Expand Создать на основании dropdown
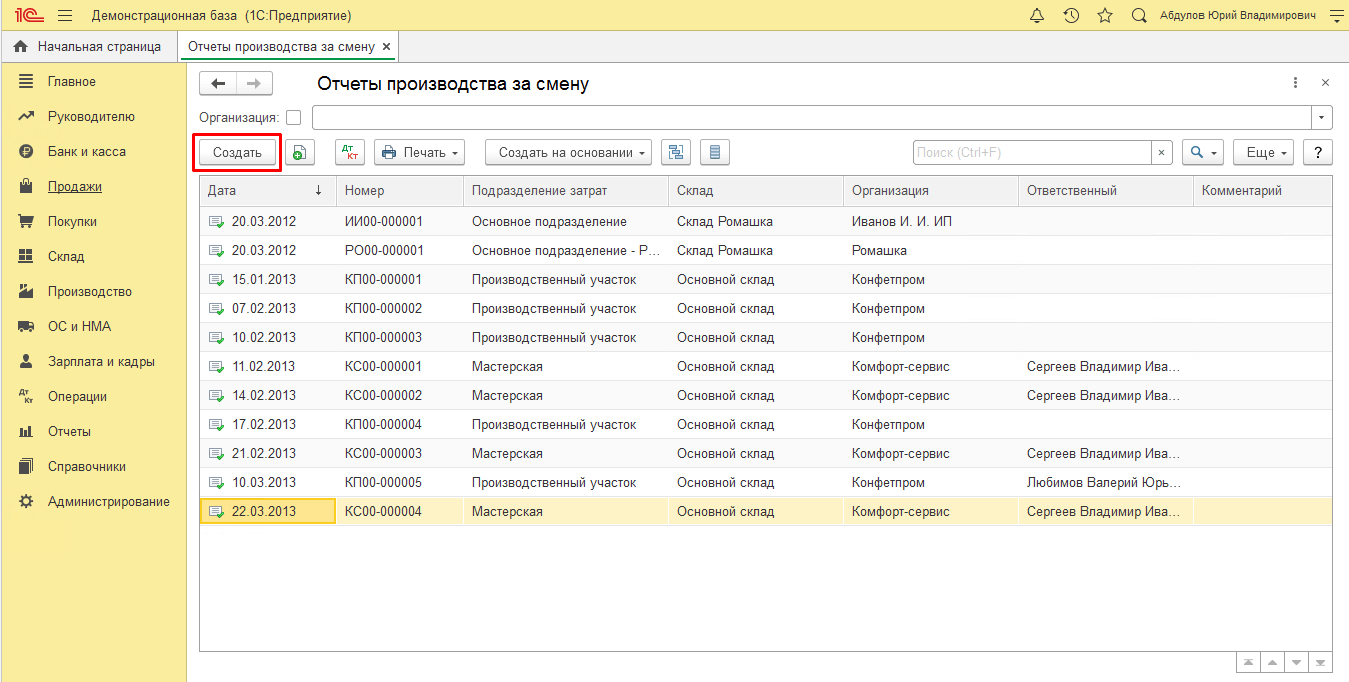1349x682 pixels. coord(568,152)
